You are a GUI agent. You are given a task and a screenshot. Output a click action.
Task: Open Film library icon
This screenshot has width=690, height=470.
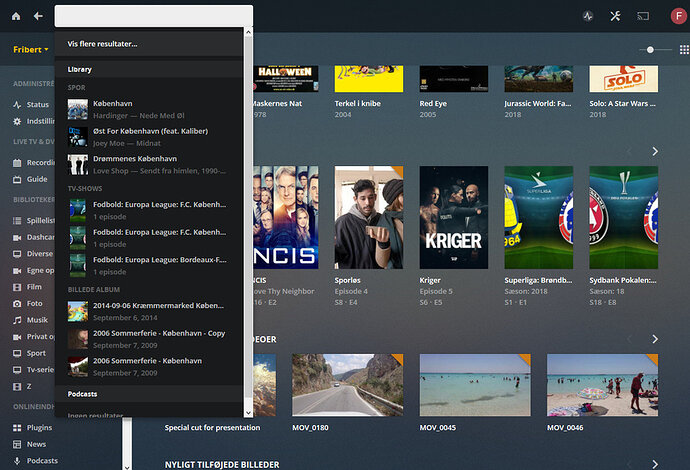pyautogui.click(x=17, y=287)
